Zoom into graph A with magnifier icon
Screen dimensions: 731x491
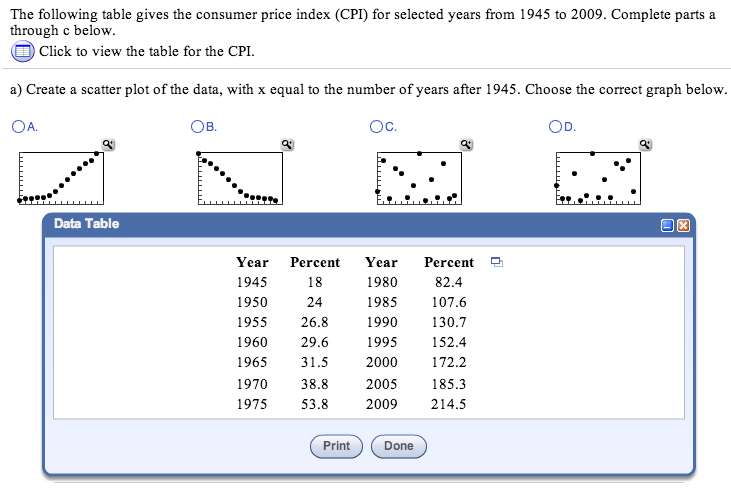[109, 144]
